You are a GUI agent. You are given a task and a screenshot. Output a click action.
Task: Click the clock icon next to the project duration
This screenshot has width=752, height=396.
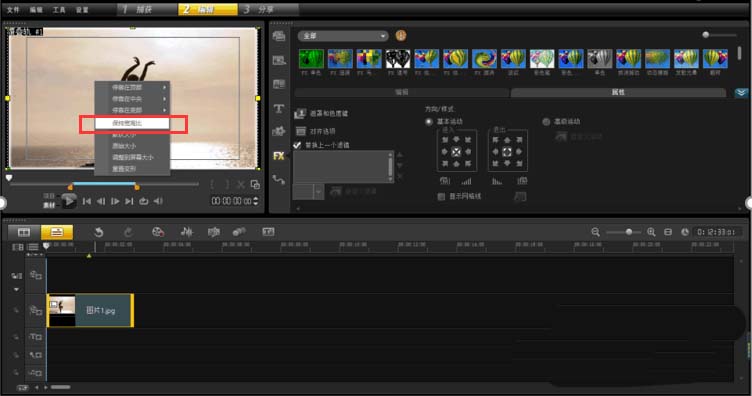pyautogui.click(x=685, y=232)
